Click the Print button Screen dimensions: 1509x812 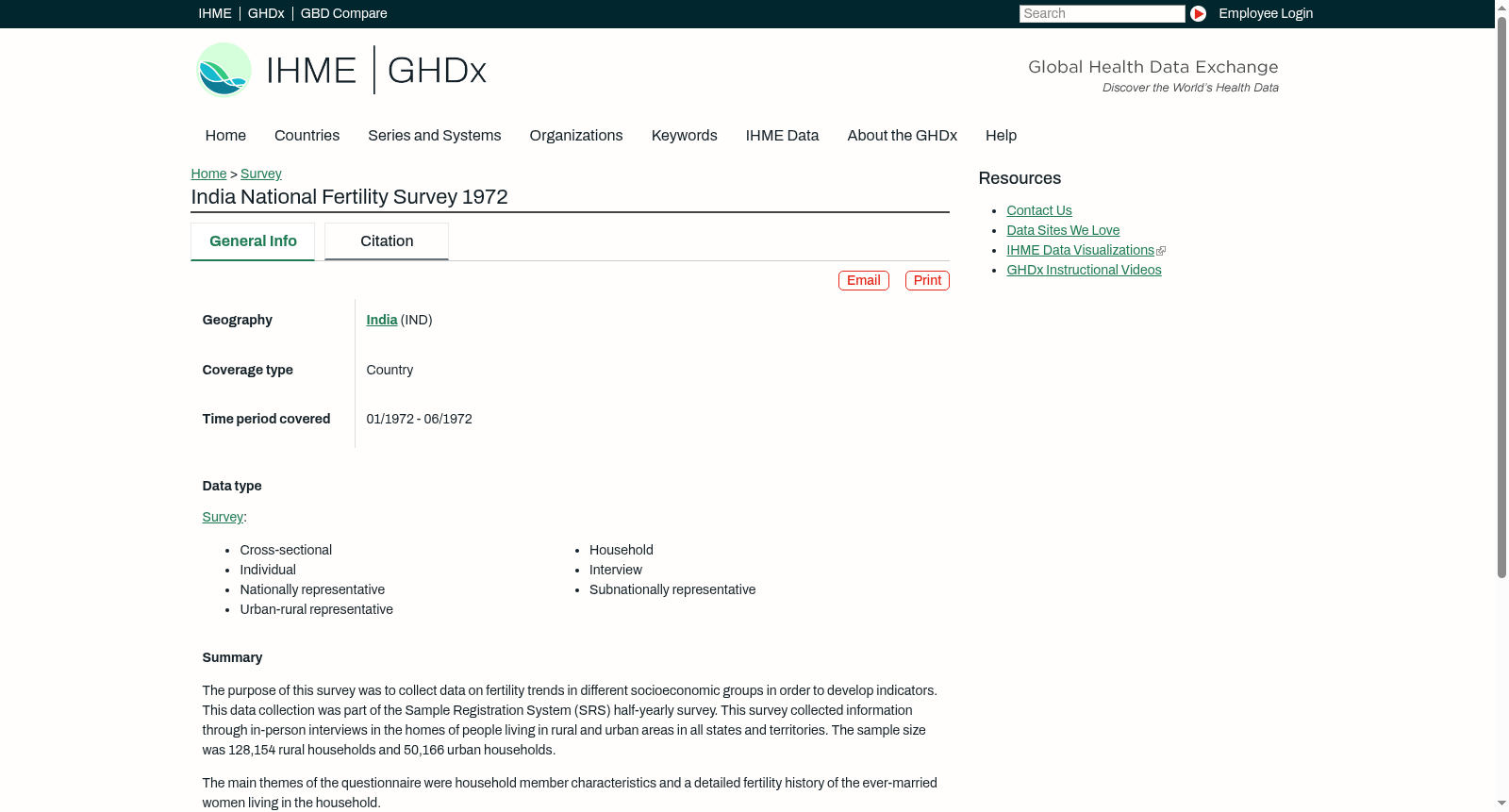point(927,280)
